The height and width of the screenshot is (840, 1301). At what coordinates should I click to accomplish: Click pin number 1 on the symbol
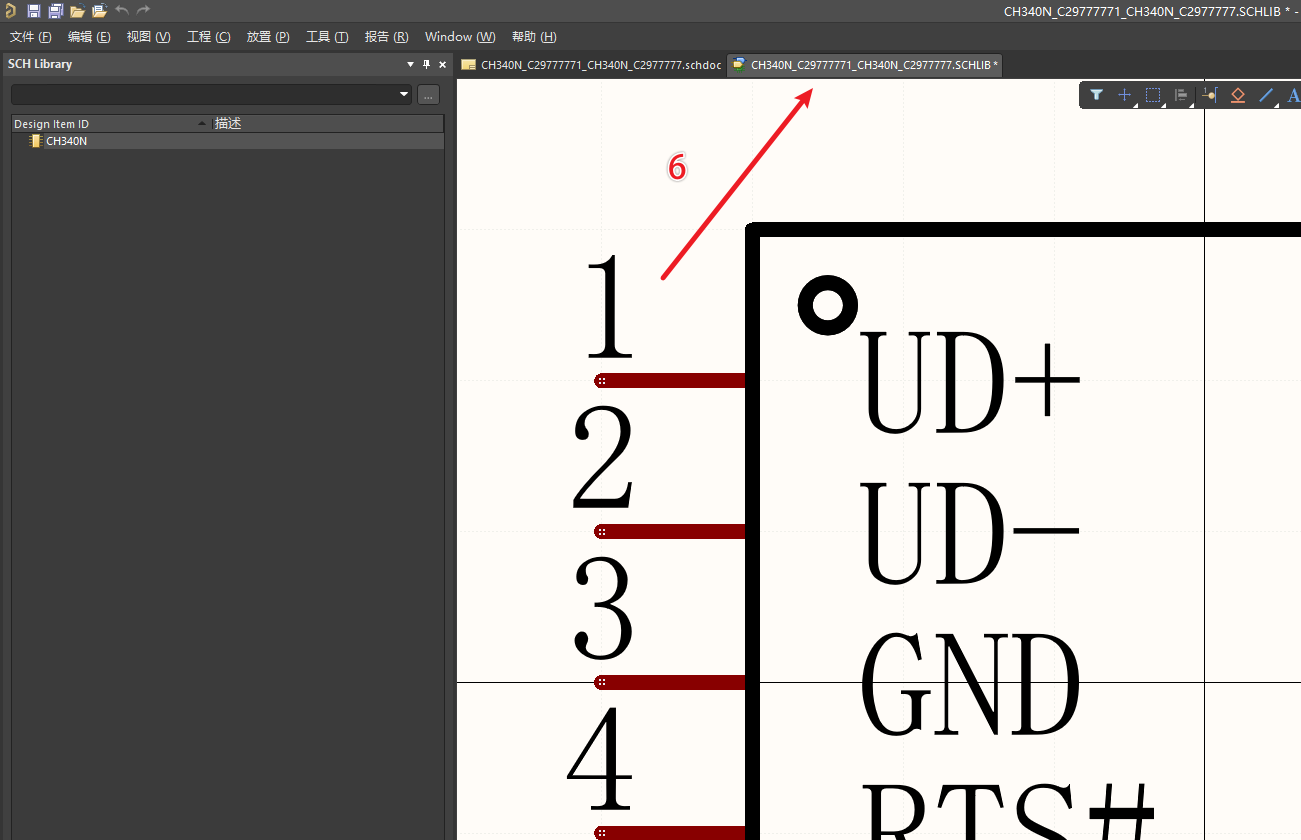click(x=610, y=308)
